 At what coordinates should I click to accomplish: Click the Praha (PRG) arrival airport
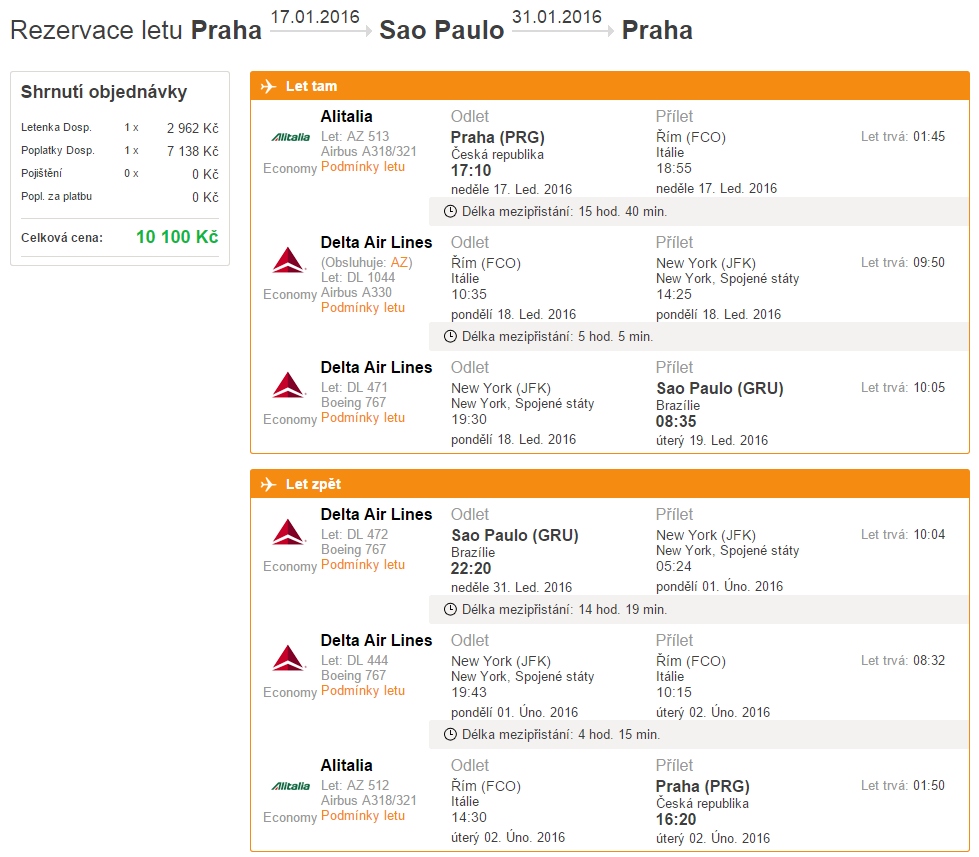click(702, 786)
